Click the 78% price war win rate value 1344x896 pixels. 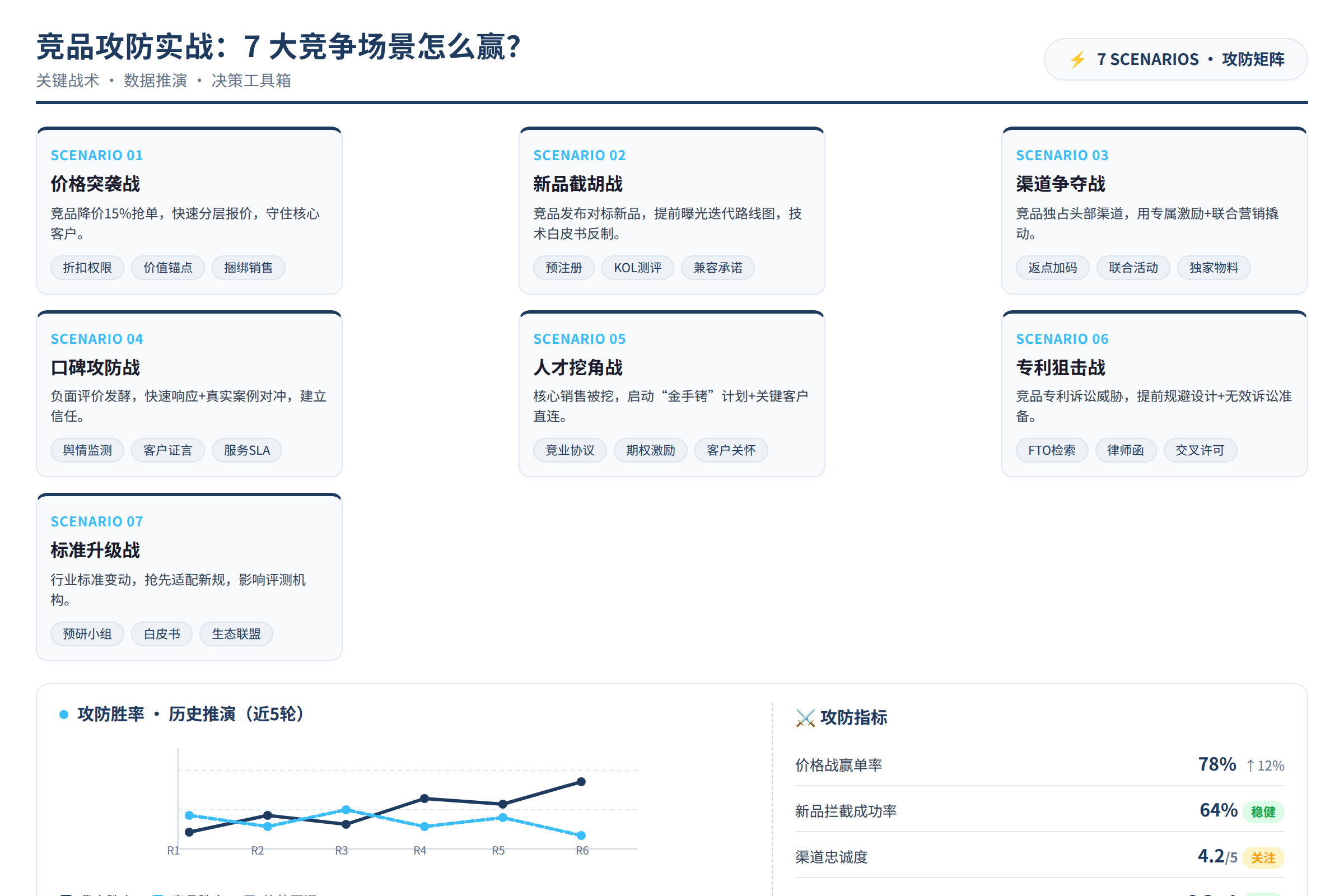[1217, 764]
